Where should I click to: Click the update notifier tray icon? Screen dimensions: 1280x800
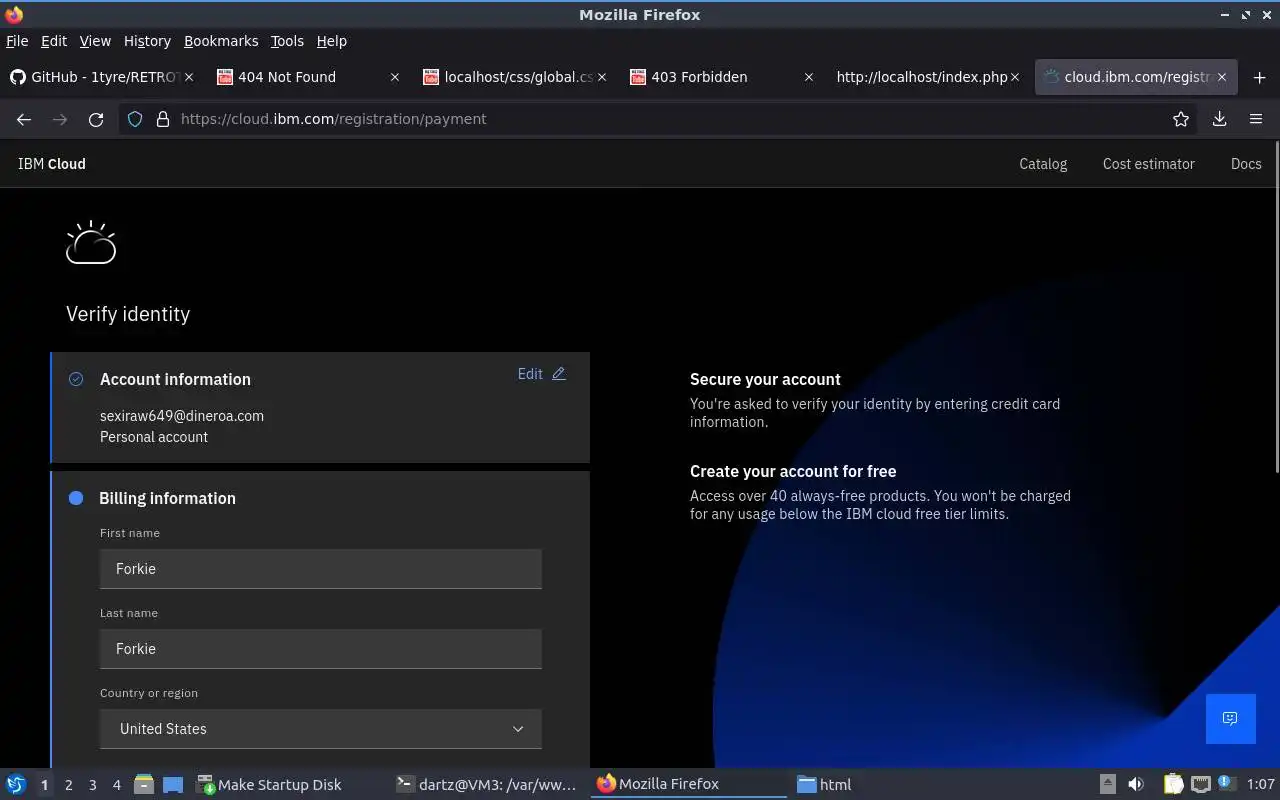(1225, 783)
